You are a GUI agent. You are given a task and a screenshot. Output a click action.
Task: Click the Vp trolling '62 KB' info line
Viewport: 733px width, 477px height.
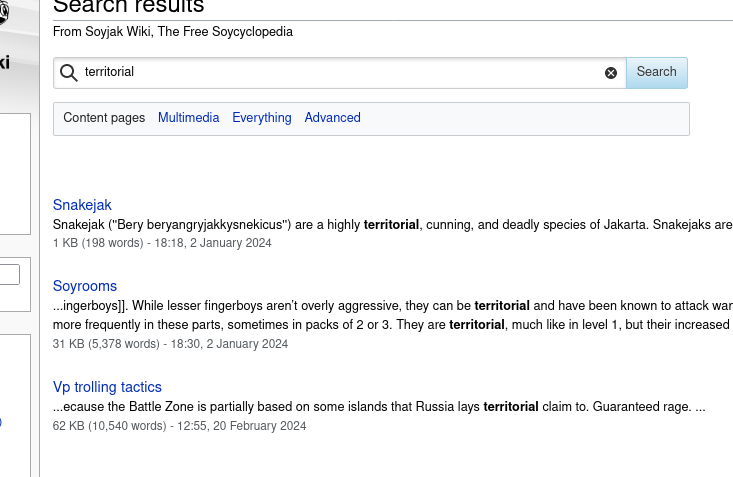click(179, 426)
